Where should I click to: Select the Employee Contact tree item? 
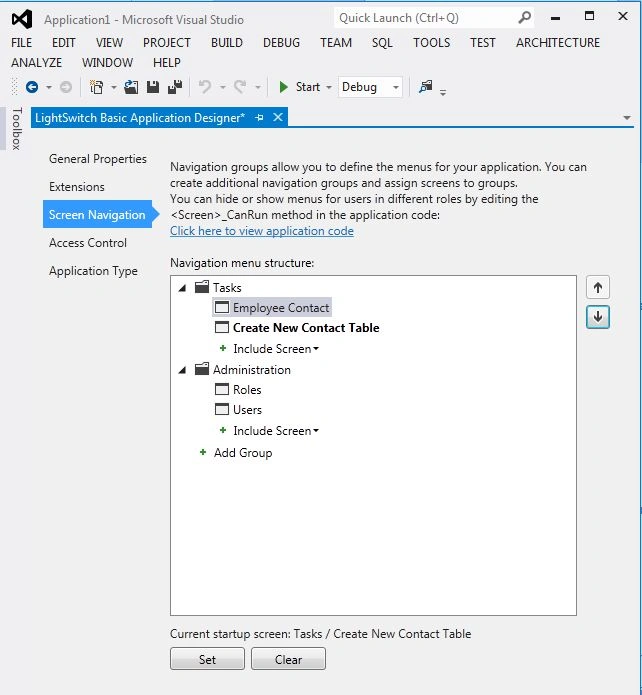[281, 307]
